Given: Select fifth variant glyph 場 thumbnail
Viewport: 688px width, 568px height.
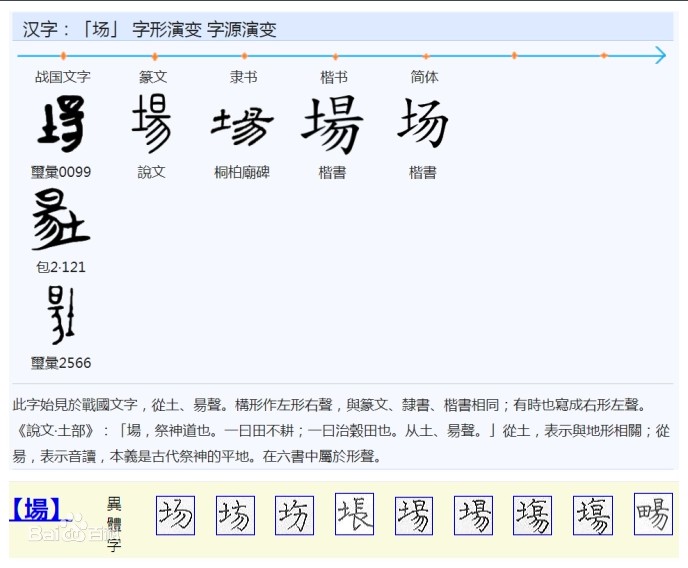Looking at the screenshot, I should point(414,516).
